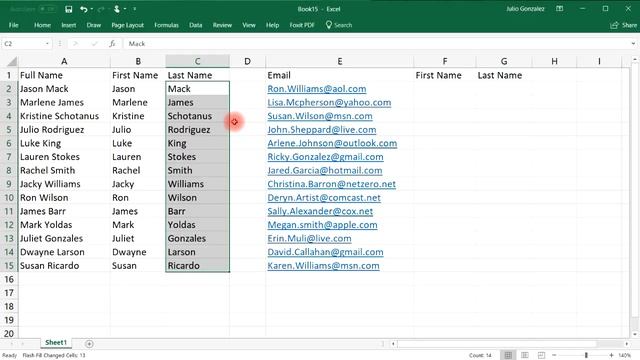Switch to the Home ribbon tab
Image resolution: width=640 pixels, height=360 pixels.
pyautogui.click(x=42, y=25)
